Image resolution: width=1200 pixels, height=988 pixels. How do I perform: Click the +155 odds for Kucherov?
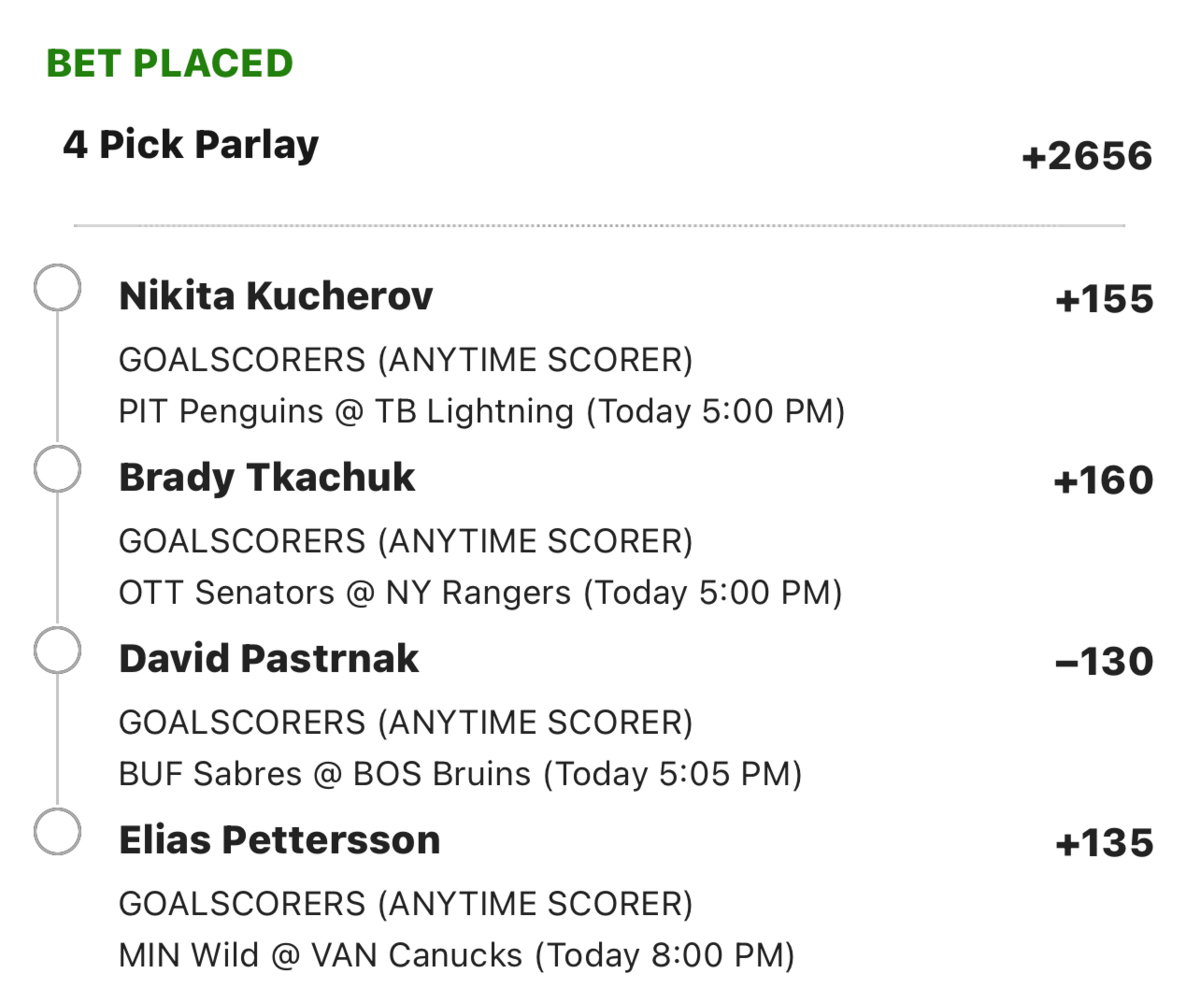(x=1103, y=299)
